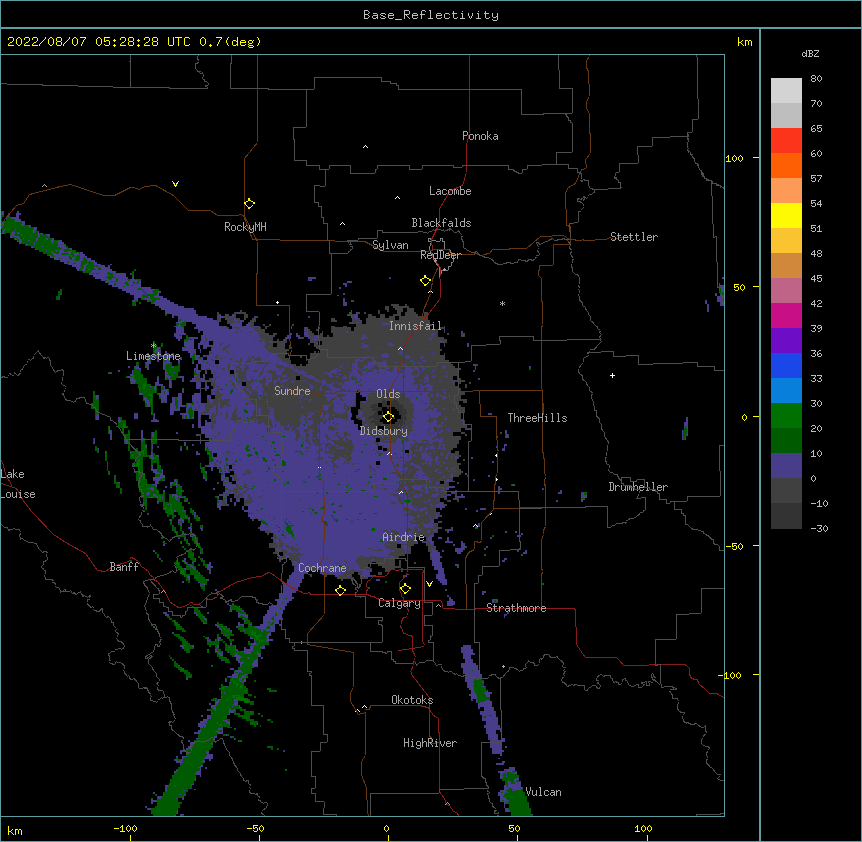The image size is (862, 842).
Task: Click the Olds city label
Action: [388, 394]
